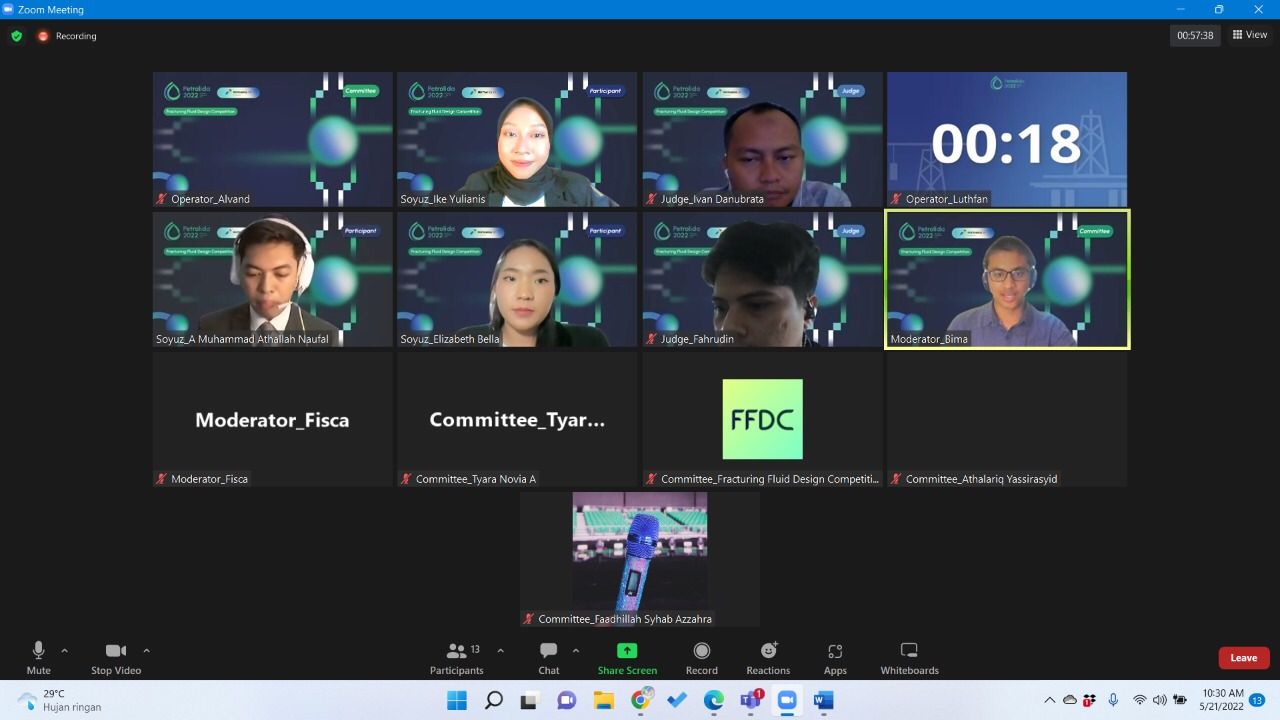Open the Apps panel
This screenshot has width=1280, height=720.
click(x=835, y=656)
